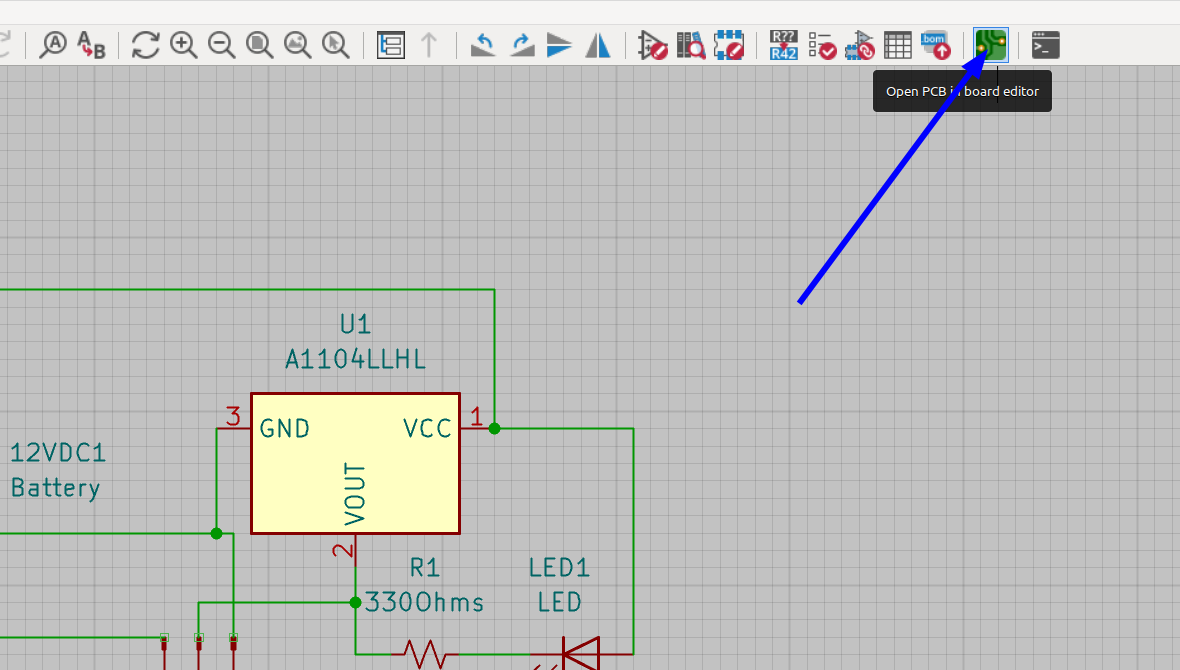Open the VSM command terminal

click(x=1045, y=44)
